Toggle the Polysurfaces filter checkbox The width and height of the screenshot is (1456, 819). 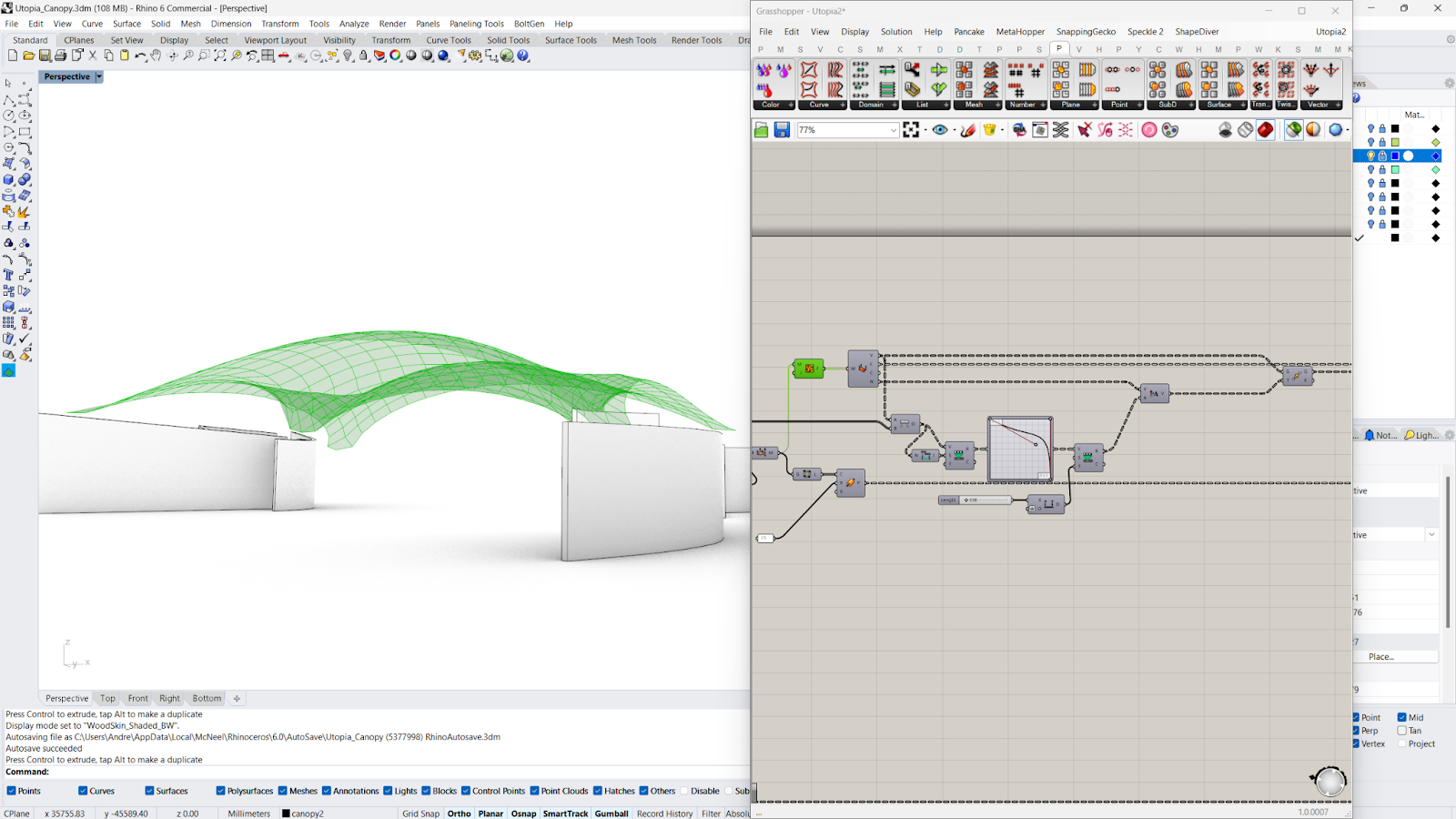pyautogui.click(x=220, y=791)
